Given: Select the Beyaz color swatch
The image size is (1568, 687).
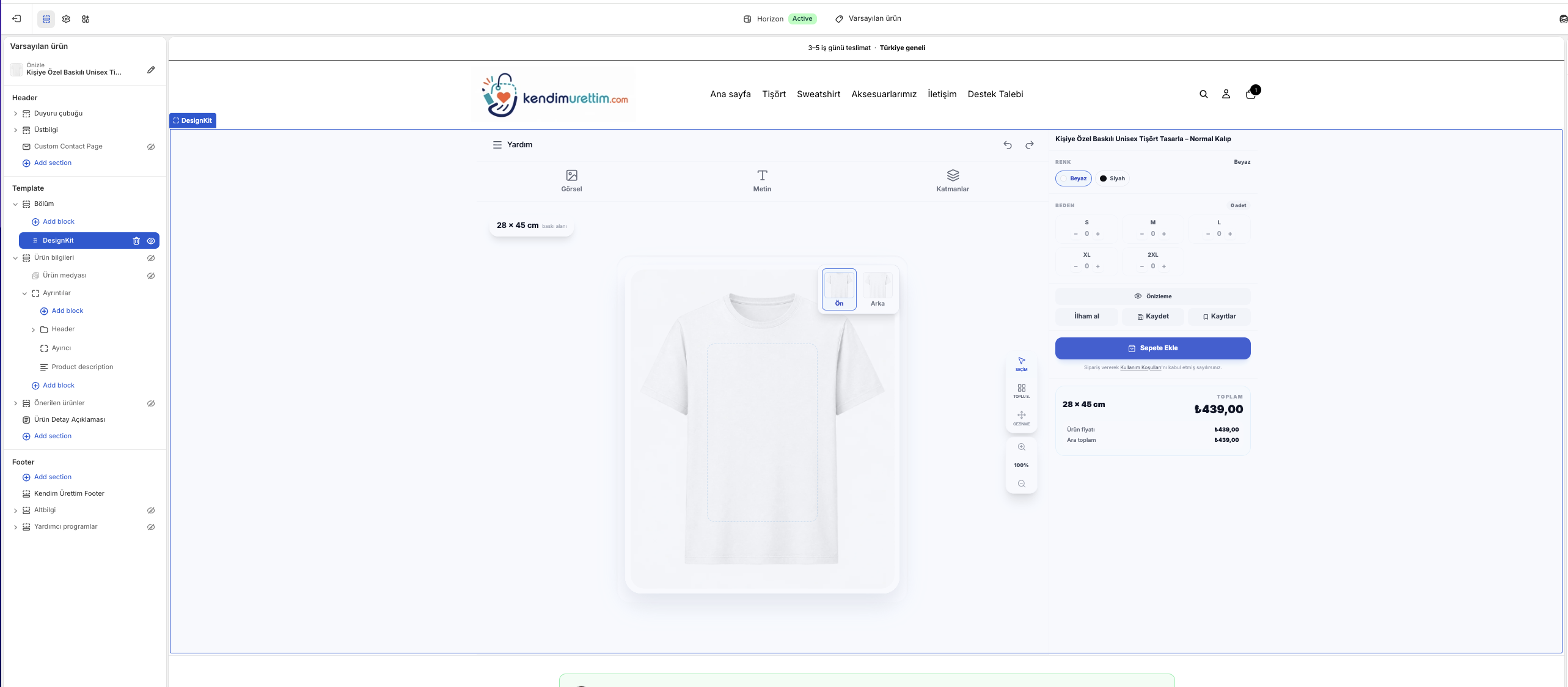Looking at the screenshot, I should pos(1074,178).
